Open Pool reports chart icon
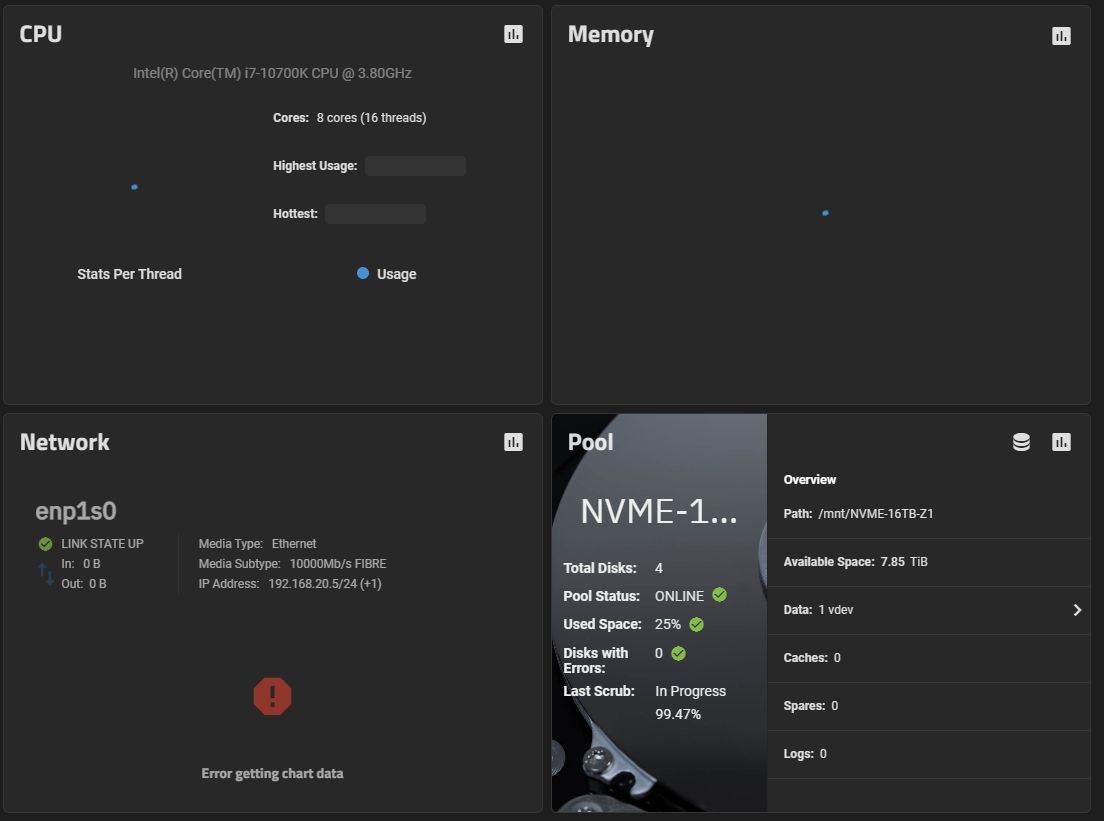 coord(1061,442)
